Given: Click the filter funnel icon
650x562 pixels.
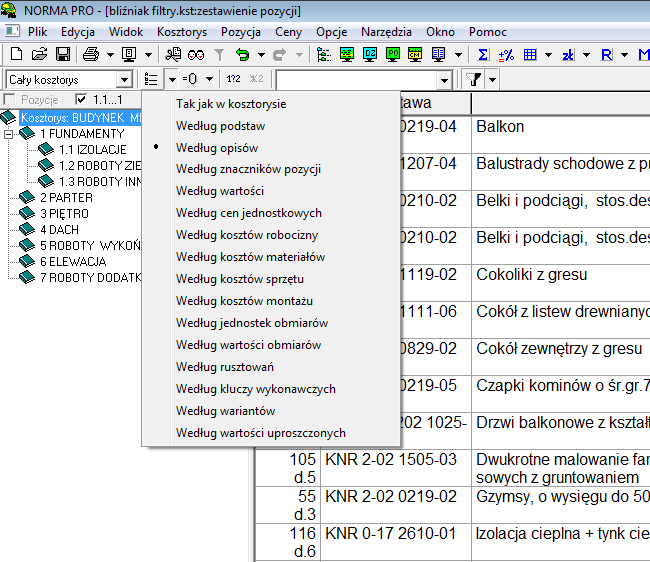Looking at the screenshot, I should tap(475, 79).
